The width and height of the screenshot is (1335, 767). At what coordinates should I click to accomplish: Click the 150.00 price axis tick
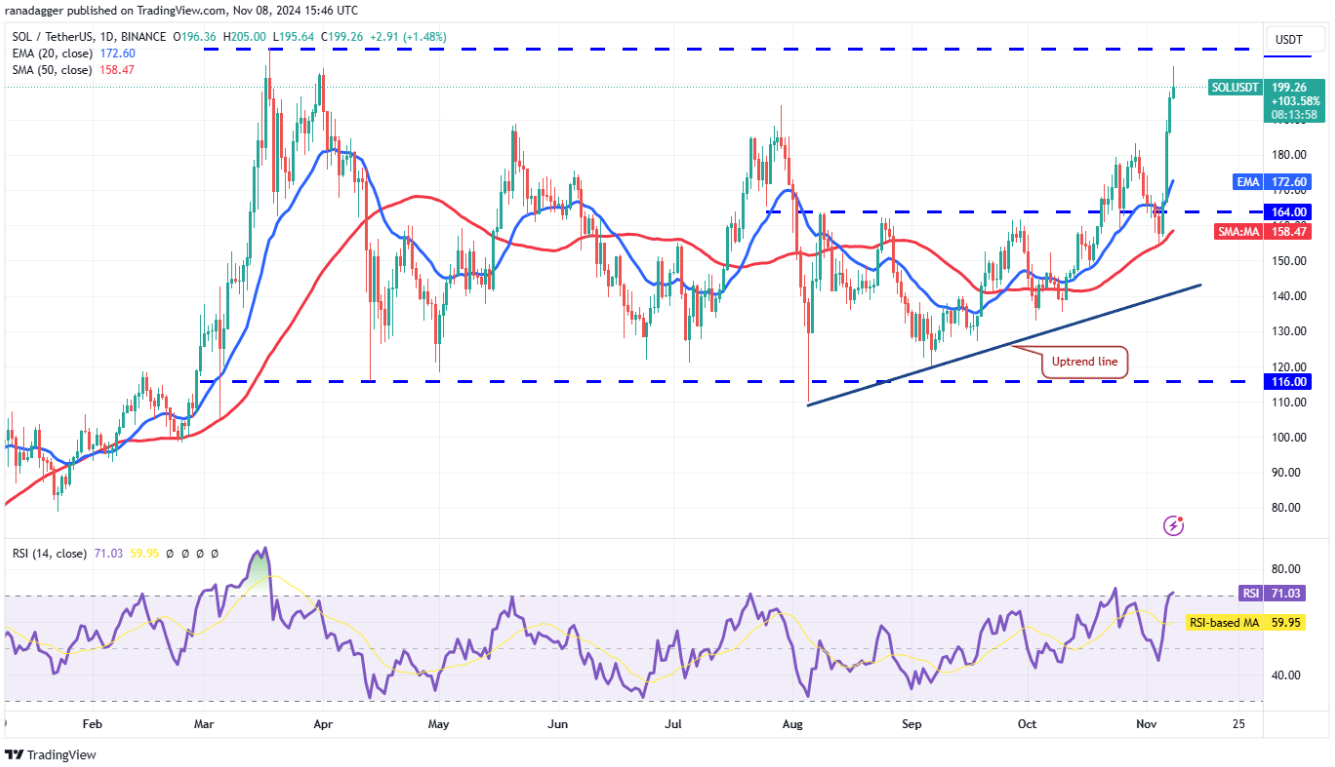tap(1288, 260)
